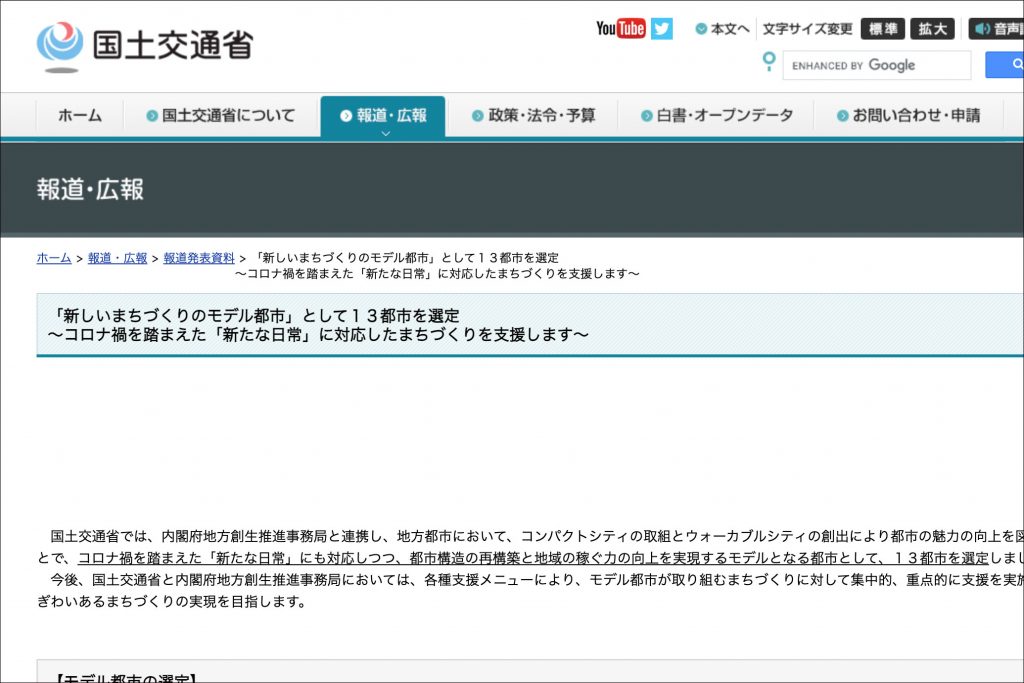Open the 国土交通省について menu
Screen dimensions: 1024x683
click(x=221, y=115)
